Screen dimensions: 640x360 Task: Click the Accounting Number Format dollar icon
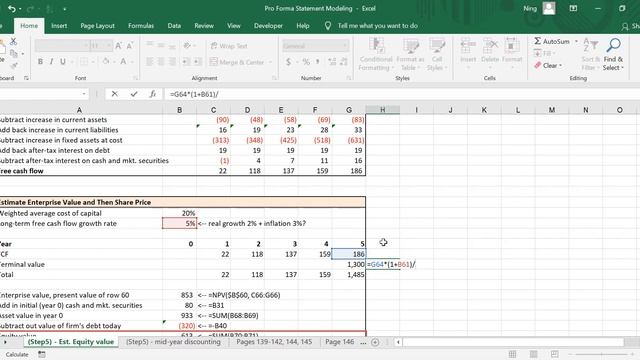pyautogui.click(x=289, y=62)
